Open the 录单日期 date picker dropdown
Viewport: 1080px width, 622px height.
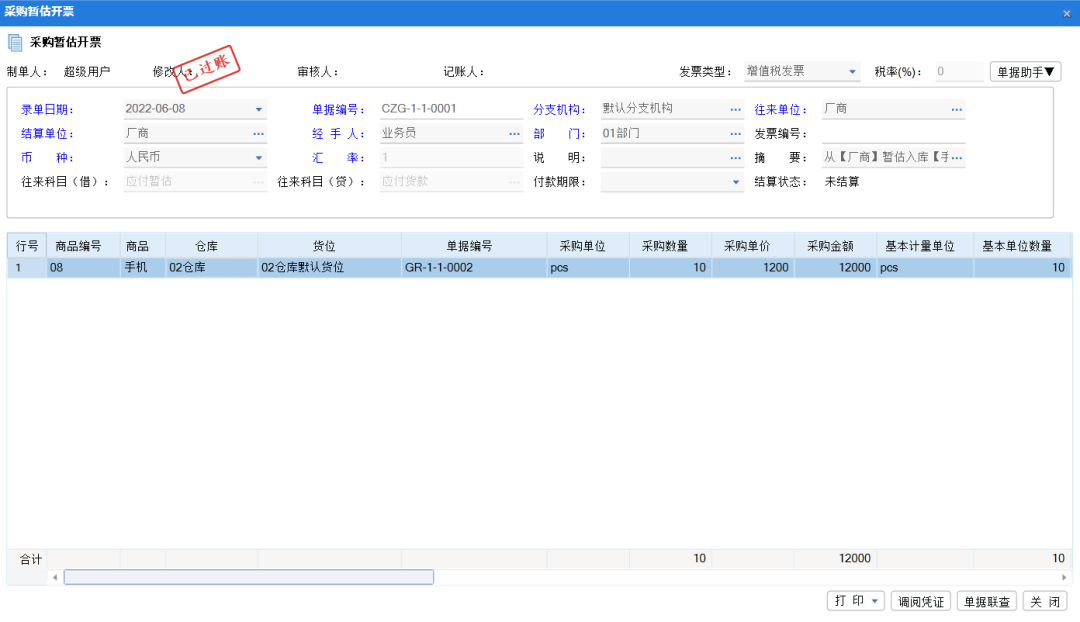(258, 108)
